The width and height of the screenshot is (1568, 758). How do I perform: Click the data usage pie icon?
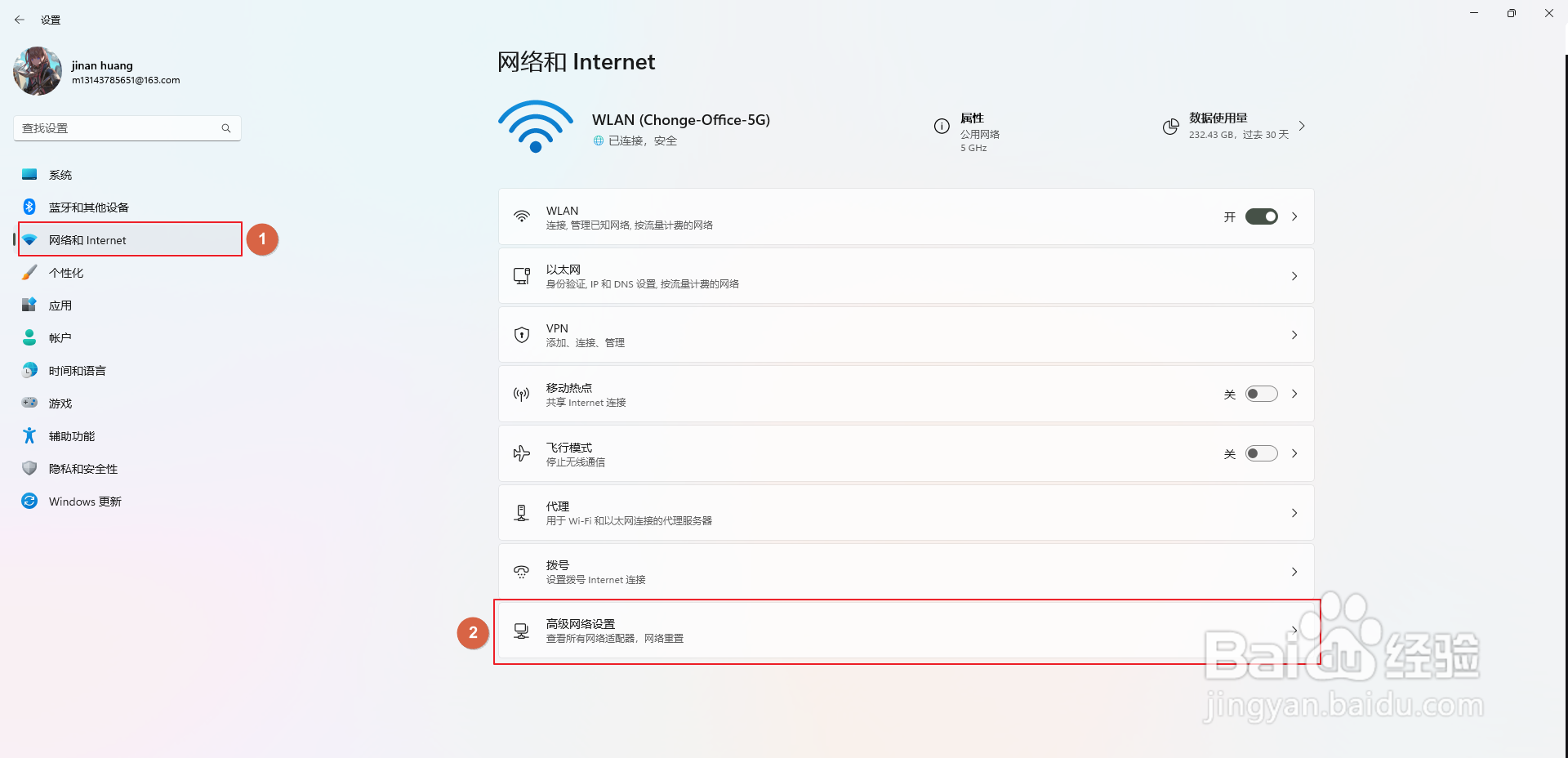pos(1170,127)
